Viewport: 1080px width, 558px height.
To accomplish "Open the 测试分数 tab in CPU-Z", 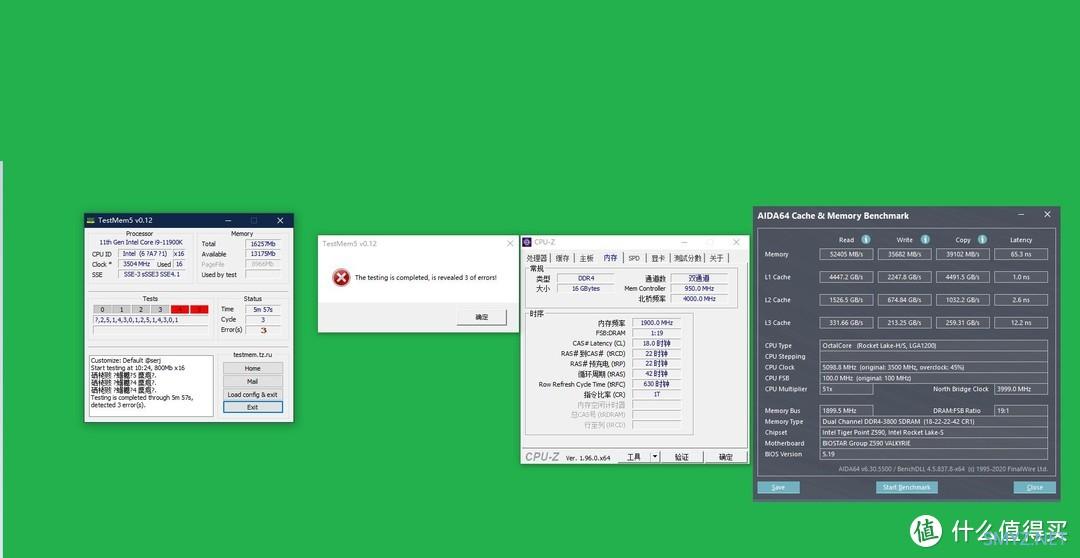I will [687, 258].
